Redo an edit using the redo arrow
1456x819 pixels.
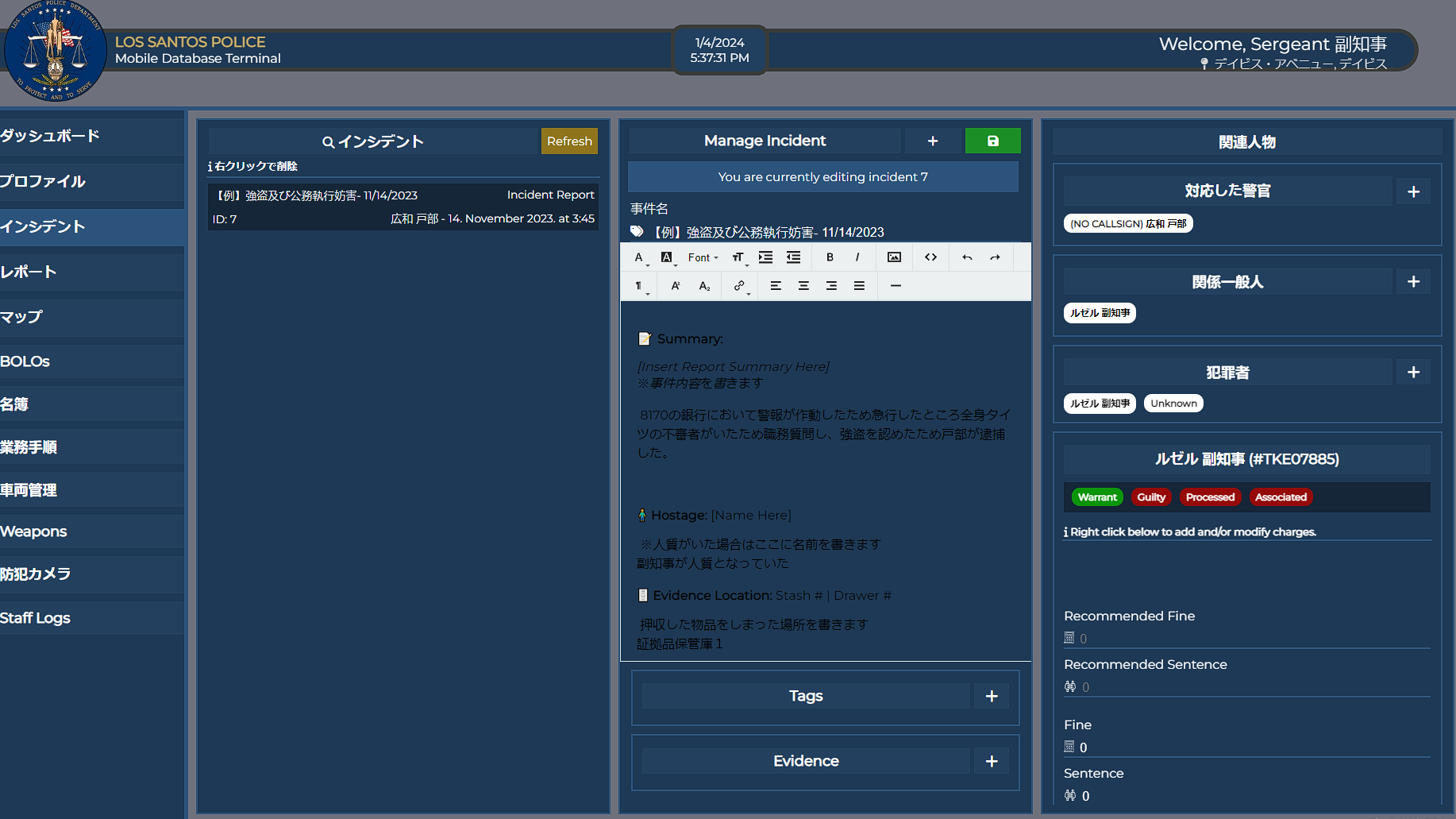[x=995, y=257]
